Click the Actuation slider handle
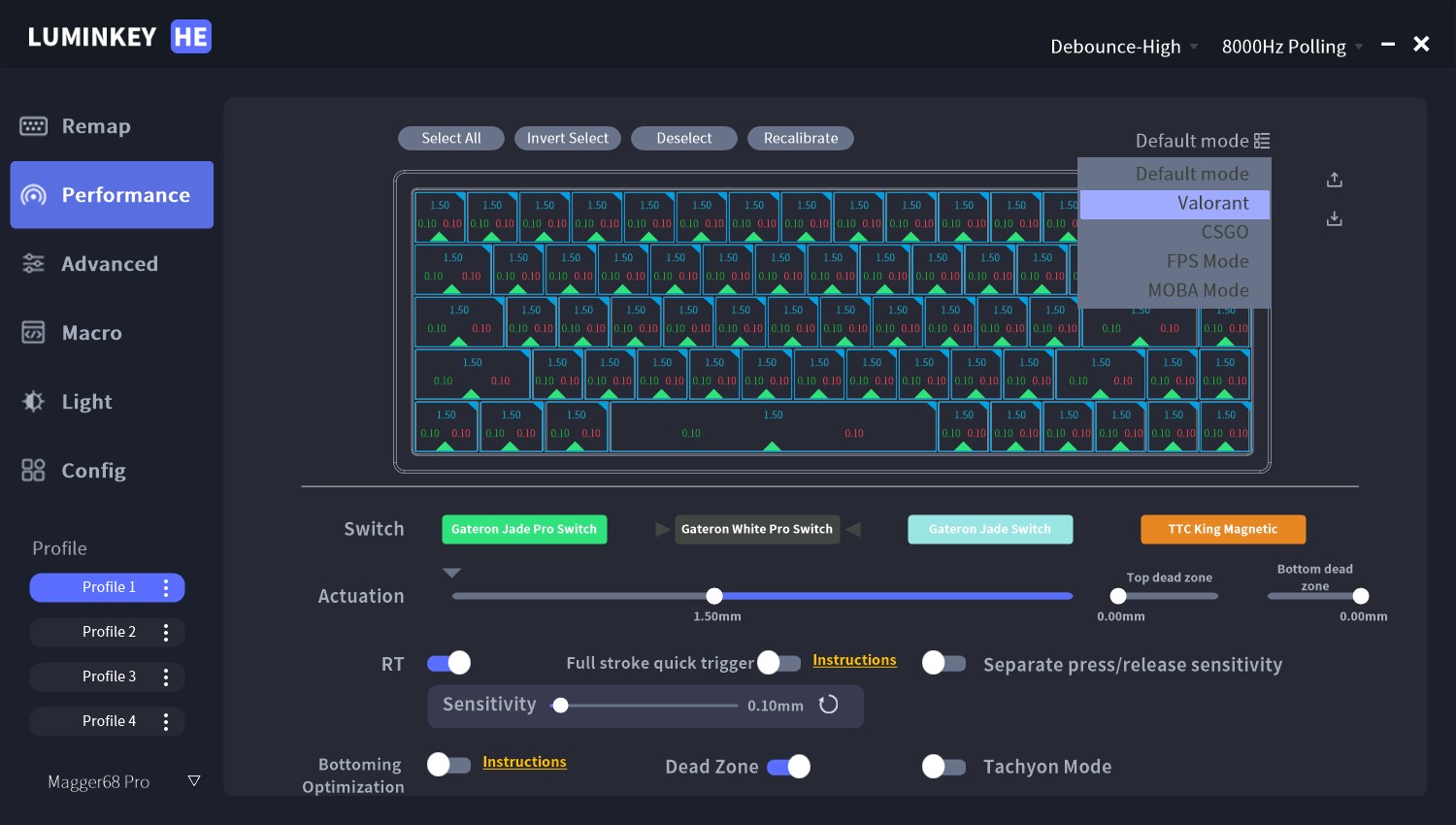 714,596
